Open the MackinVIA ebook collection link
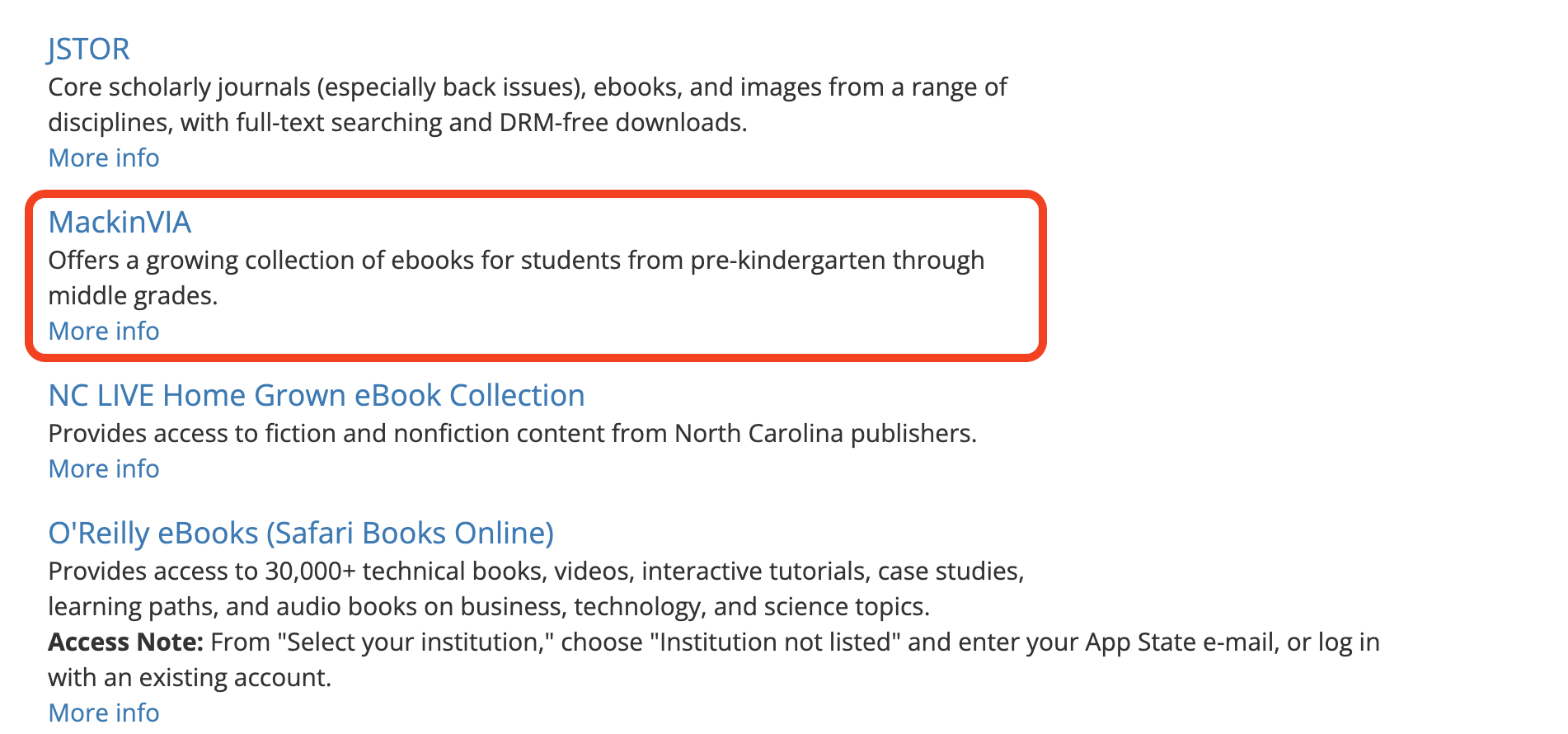1568x734 pixels. click(120, 223)
